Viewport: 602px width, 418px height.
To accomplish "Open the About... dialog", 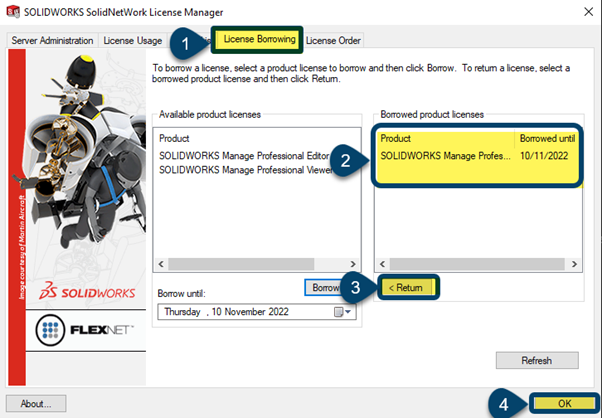I will [x=36, y=403].
